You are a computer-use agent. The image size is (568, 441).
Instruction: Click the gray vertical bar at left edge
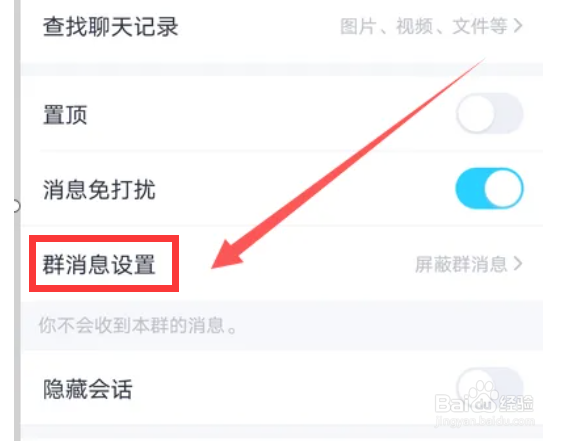point(17,220)
